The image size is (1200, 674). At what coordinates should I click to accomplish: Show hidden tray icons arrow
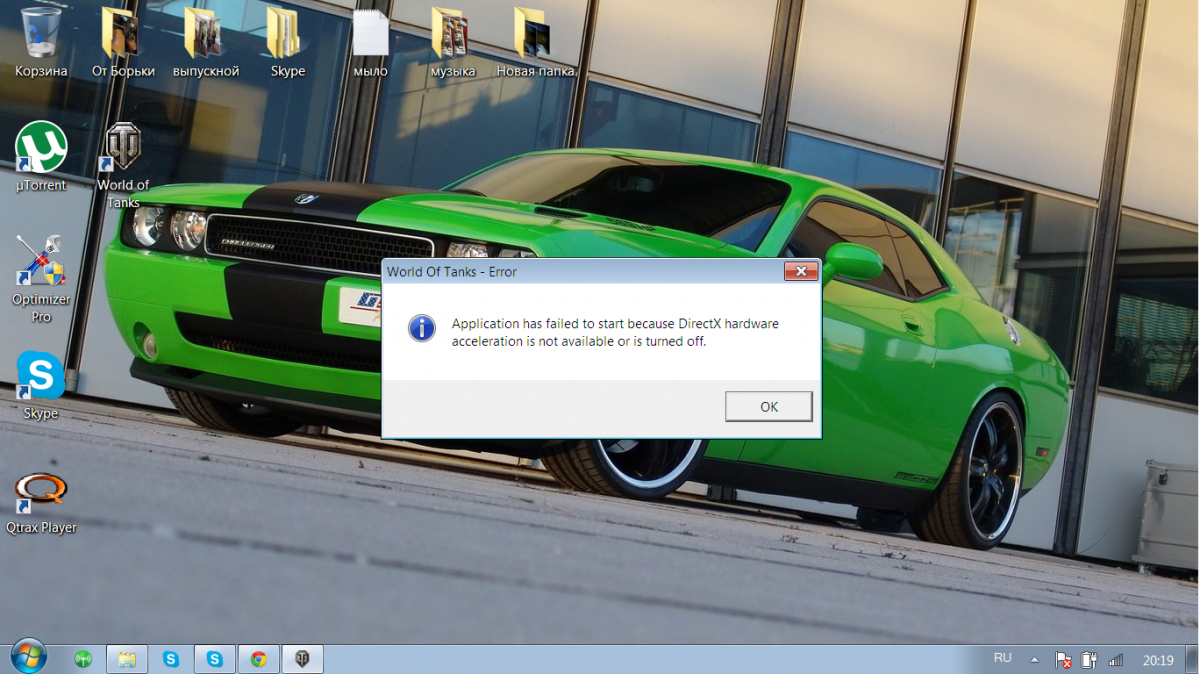[x=1035, y=660]
